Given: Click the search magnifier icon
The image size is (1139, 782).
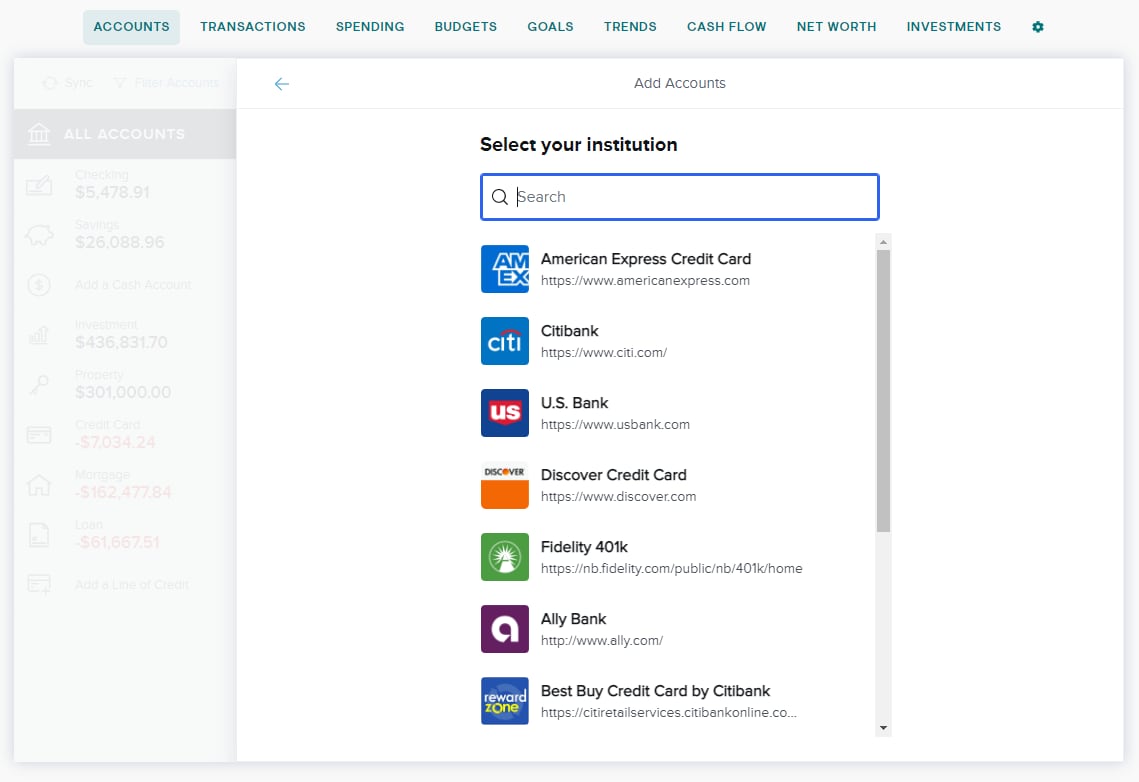Looking at the screenshot, I should 500,197.
